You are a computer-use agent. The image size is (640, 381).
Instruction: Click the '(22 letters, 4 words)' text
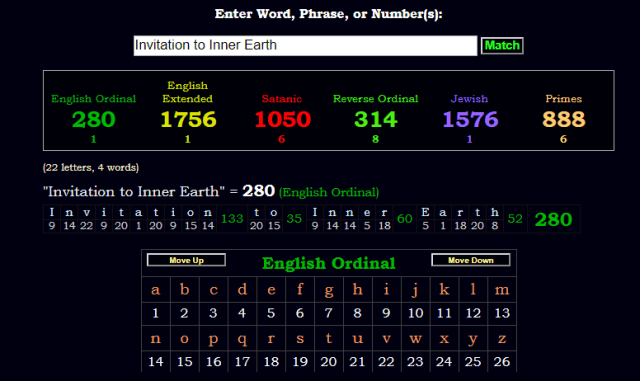[x=91, y=167]
